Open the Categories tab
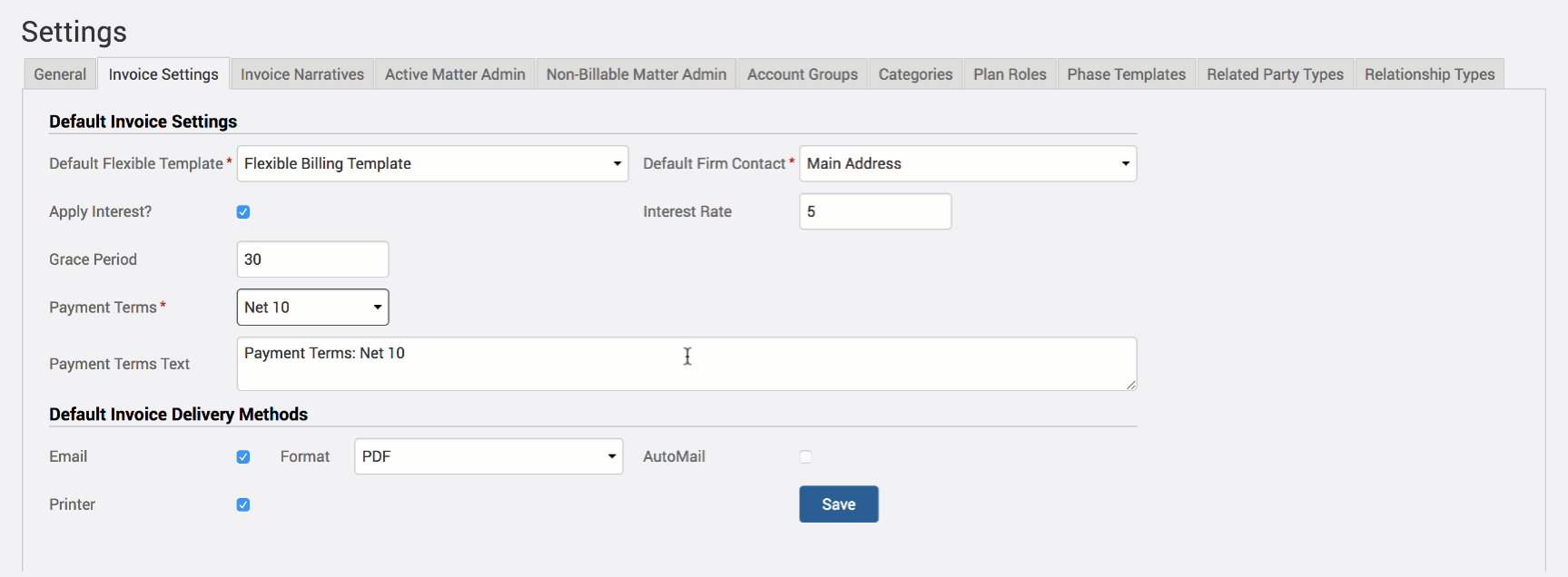This screenshot has width=1568, height=577. click(x=915, y=74)
